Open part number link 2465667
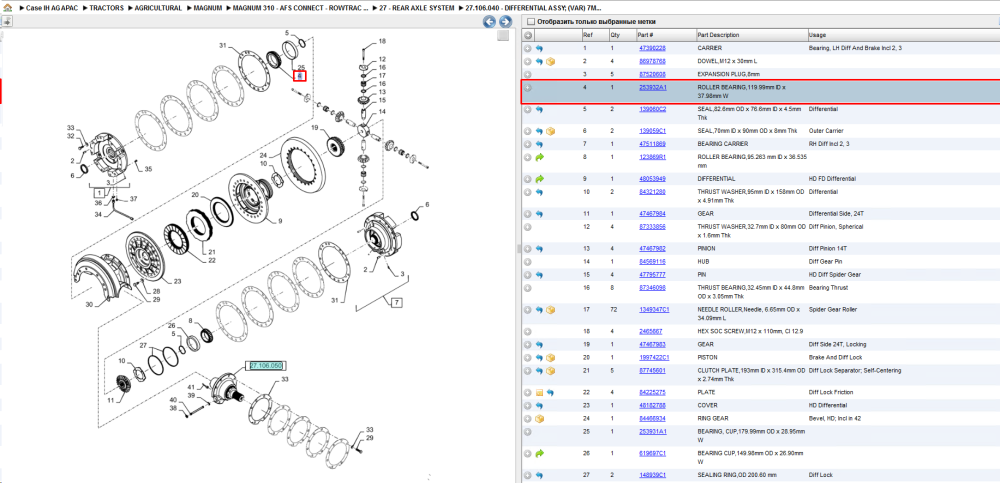Viewport: 1000px width, 483px height. [x=651, y=332]
